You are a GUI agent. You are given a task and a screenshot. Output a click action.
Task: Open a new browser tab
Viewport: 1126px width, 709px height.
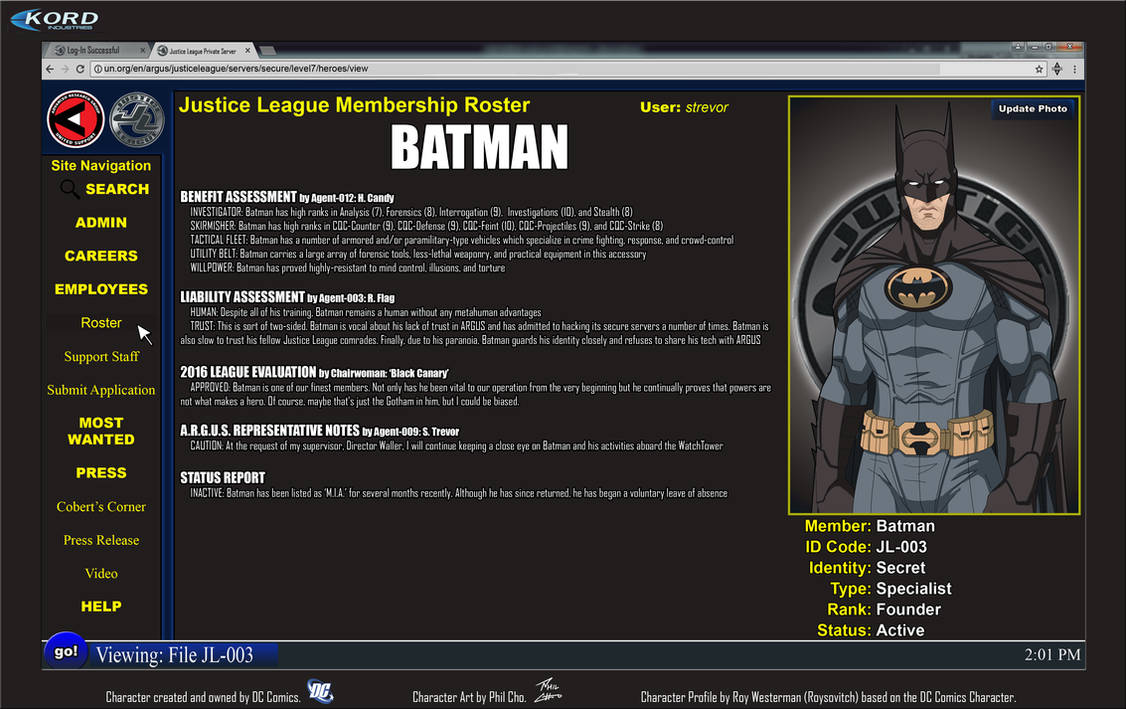268,50
